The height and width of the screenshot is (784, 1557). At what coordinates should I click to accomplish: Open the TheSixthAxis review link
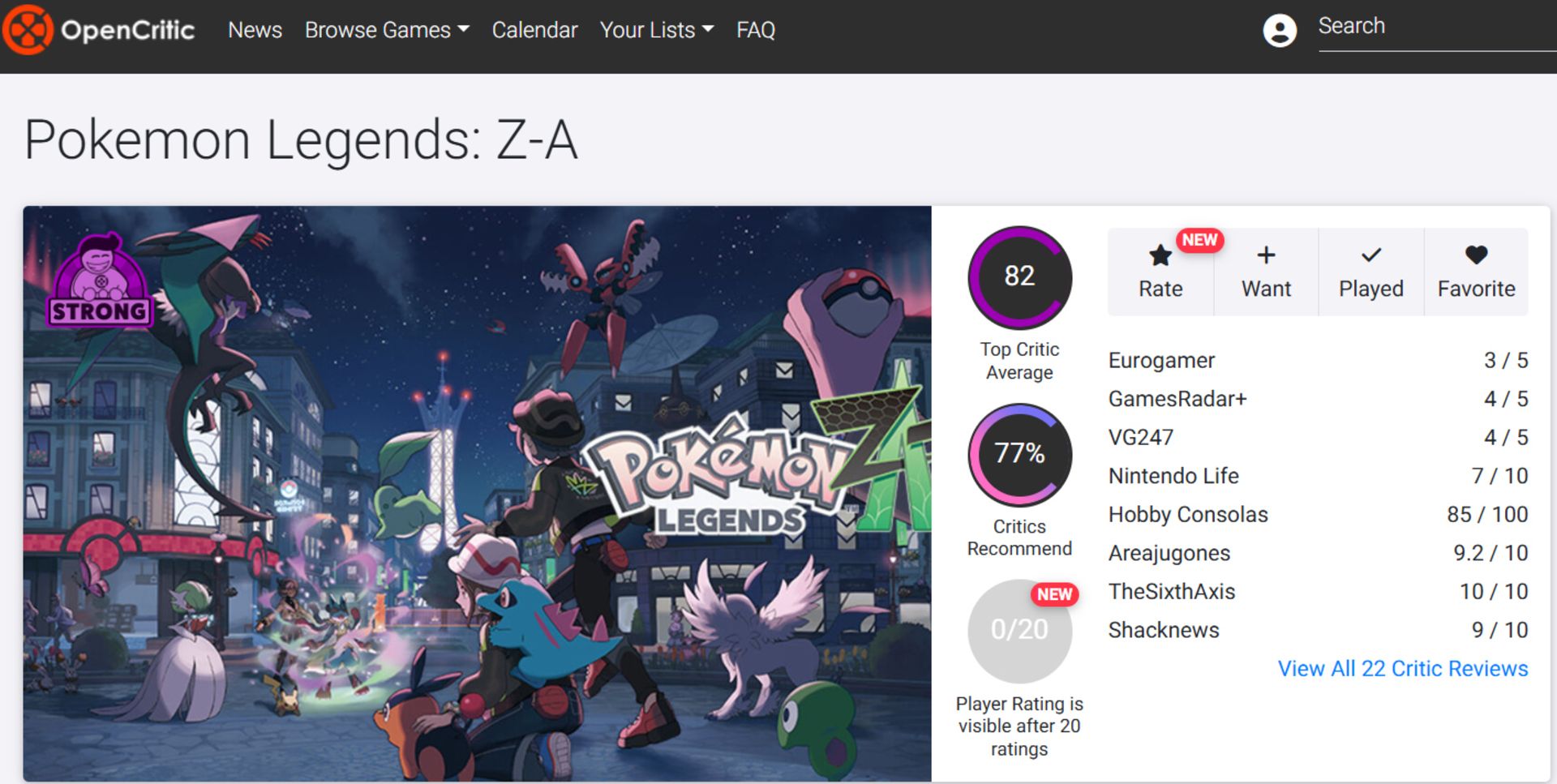point(1171,592)
